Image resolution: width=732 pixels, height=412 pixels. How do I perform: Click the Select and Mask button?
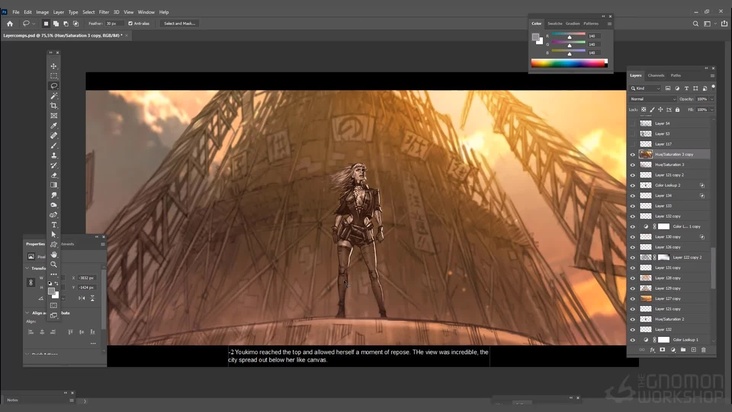[180, 23]
